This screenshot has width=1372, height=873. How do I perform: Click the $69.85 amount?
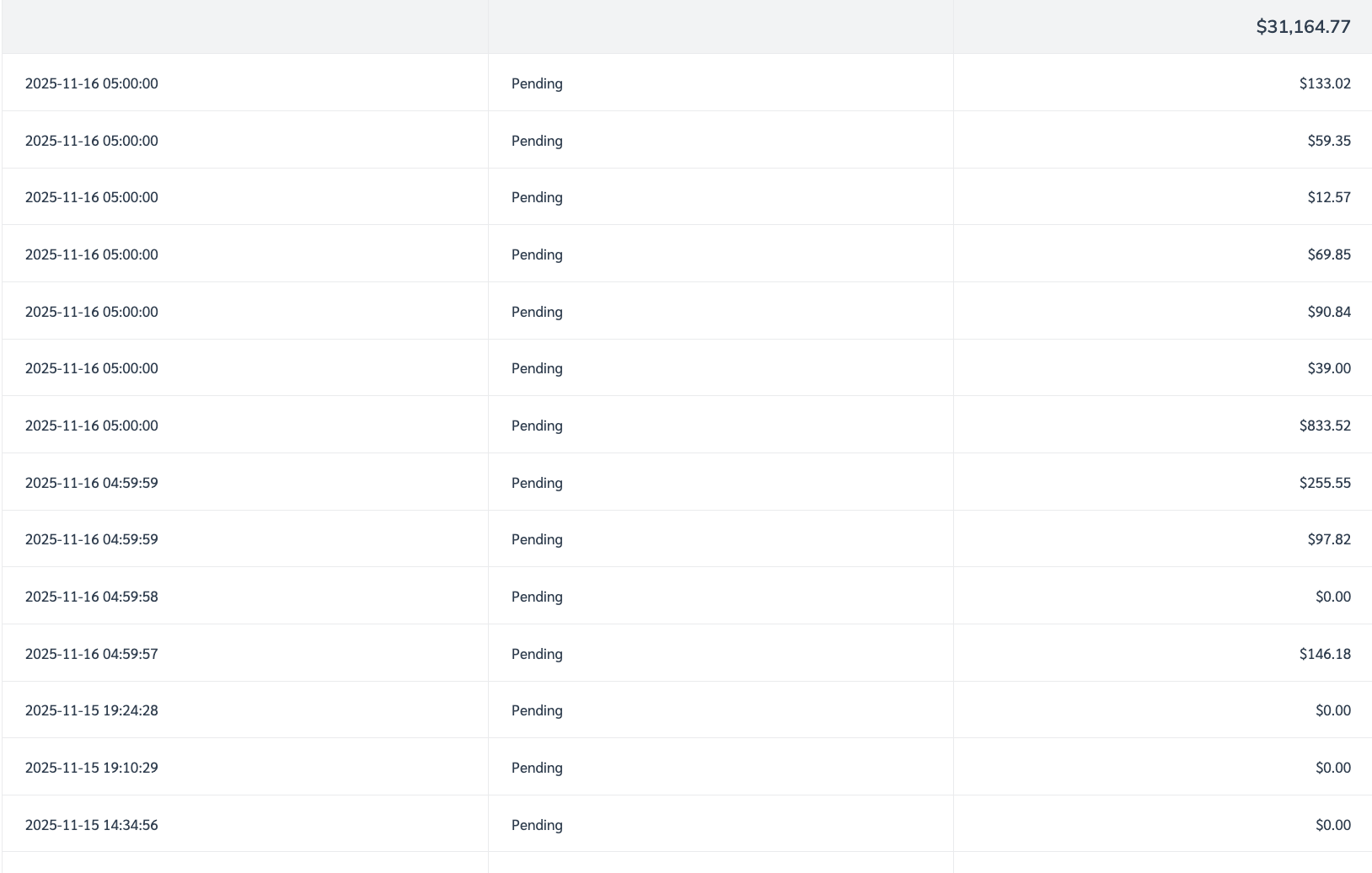pyautogui.click(x=1328, y=254)
